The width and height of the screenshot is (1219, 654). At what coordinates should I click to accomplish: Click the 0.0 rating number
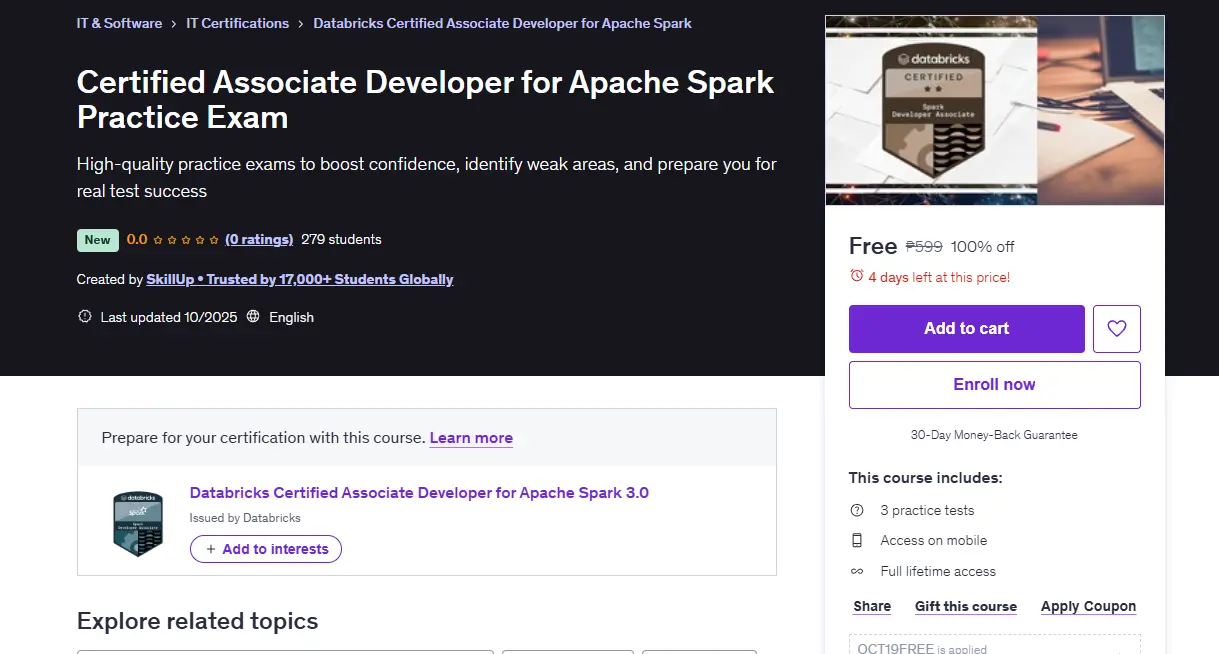137,239
